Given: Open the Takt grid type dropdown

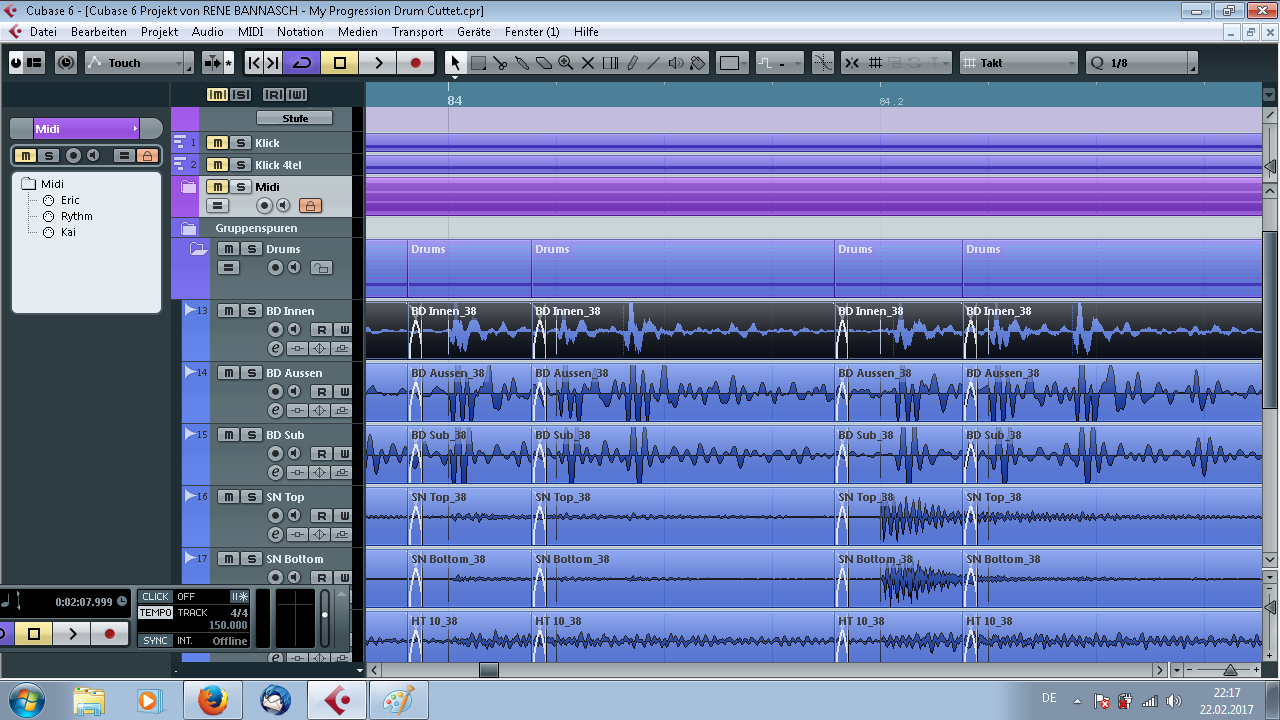Looking at the screenshot, I should coord(1019,63).
